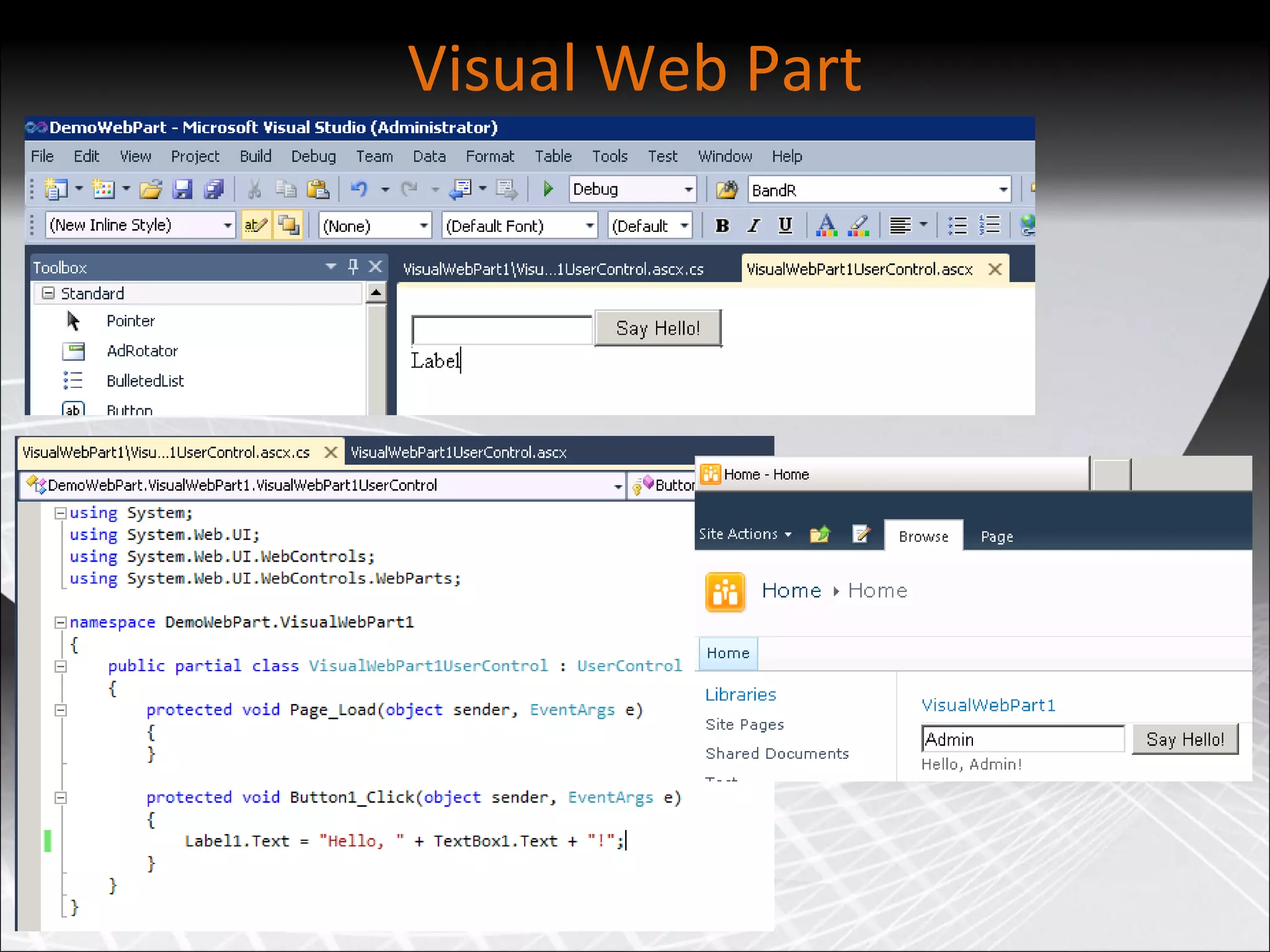Click the Redo arrow icon
Viewport: 1270px width, 952px height.
[409, 188]
